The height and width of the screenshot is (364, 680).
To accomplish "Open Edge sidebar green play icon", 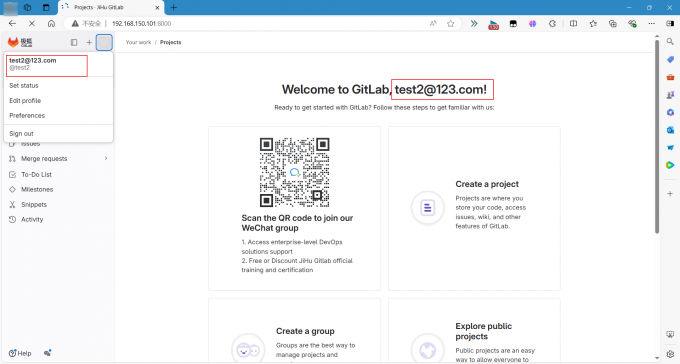I will (x=670, y=165).
